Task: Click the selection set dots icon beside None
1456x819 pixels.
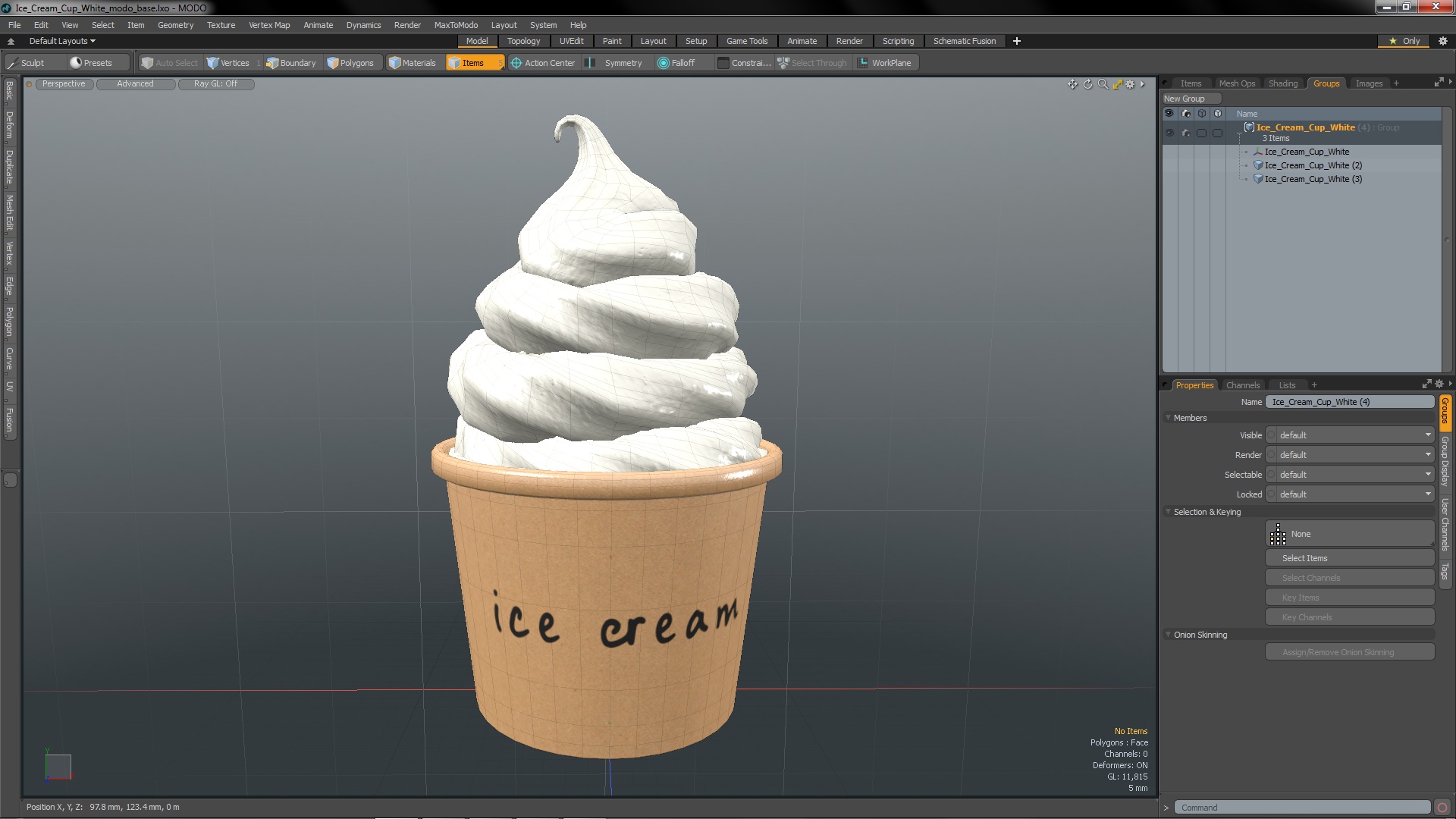Action: [1278, 535]
